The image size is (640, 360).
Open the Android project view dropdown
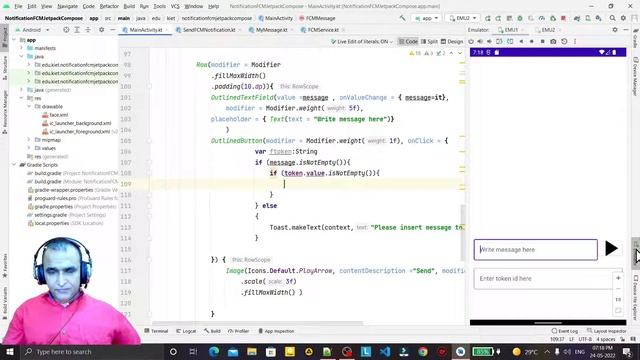pos(32,30)
